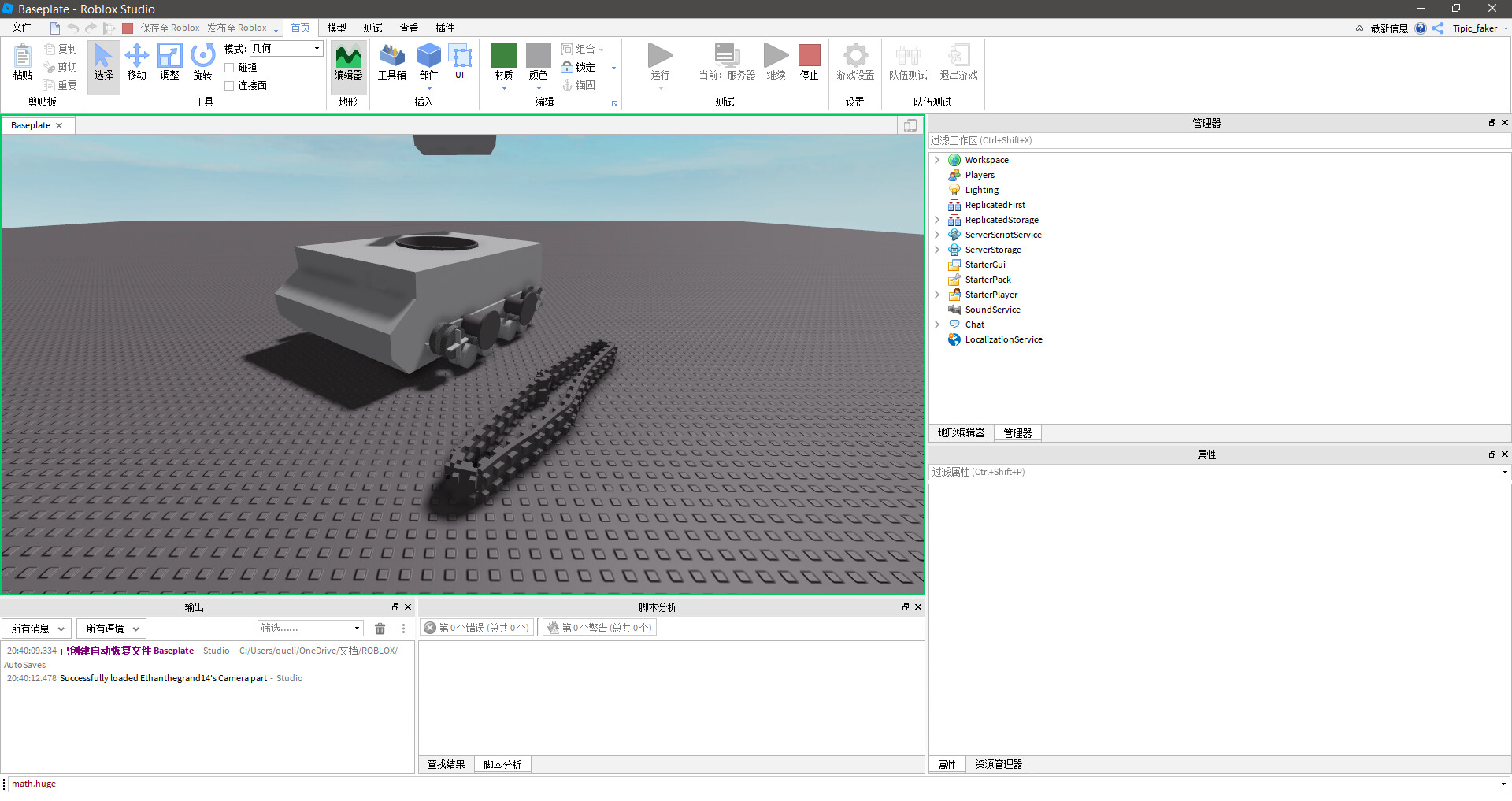
Task: Expand the ReplicatedStorage node
Action: (937, 220)
